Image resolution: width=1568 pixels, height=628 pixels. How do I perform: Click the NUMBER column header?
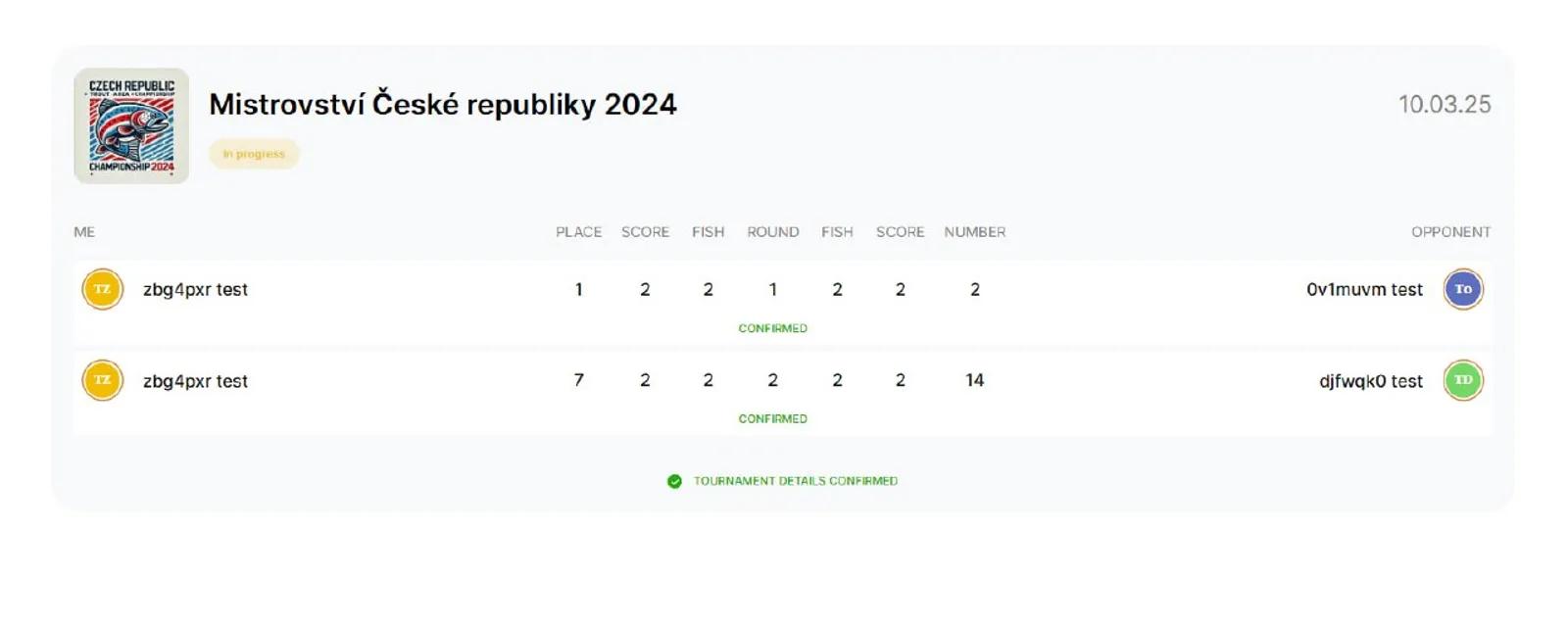pyautogui.click(x=975, y=232)
